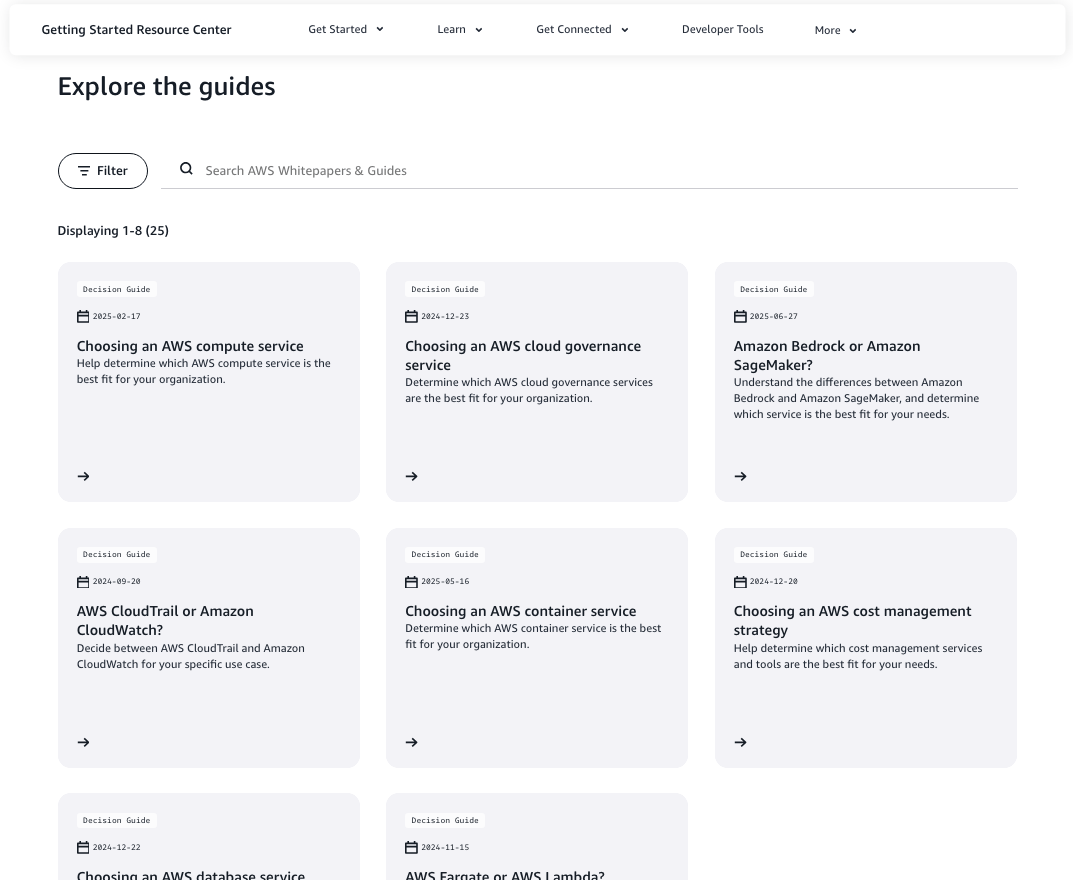Go to Getting Started Resource Center home
The height and width of the screenshot is (880, 1073).
(136, 30)
